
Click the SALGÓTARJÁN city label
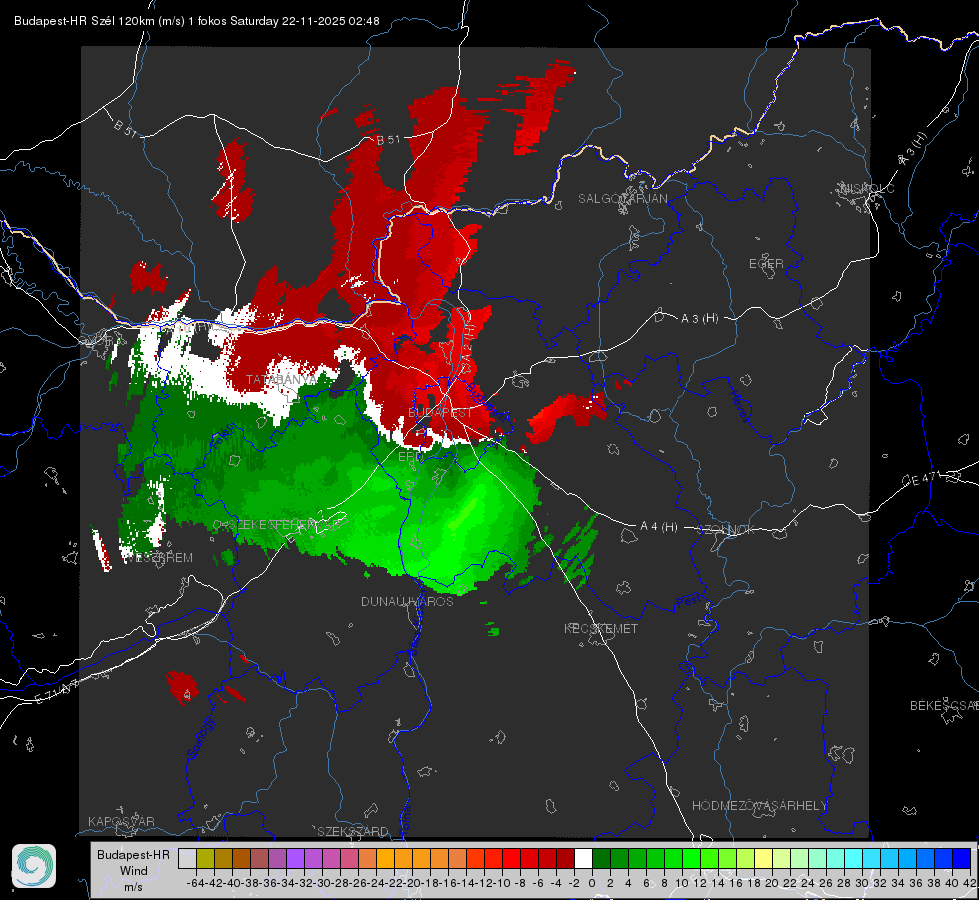[x=622, y=199]
